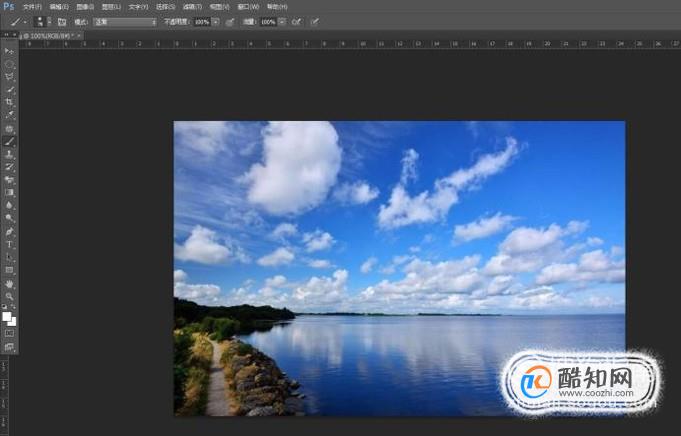Image resolution: width=681 pixels, height=436 pixels.
Task: Select the Blur tool
Action: [x=9, y=205]
